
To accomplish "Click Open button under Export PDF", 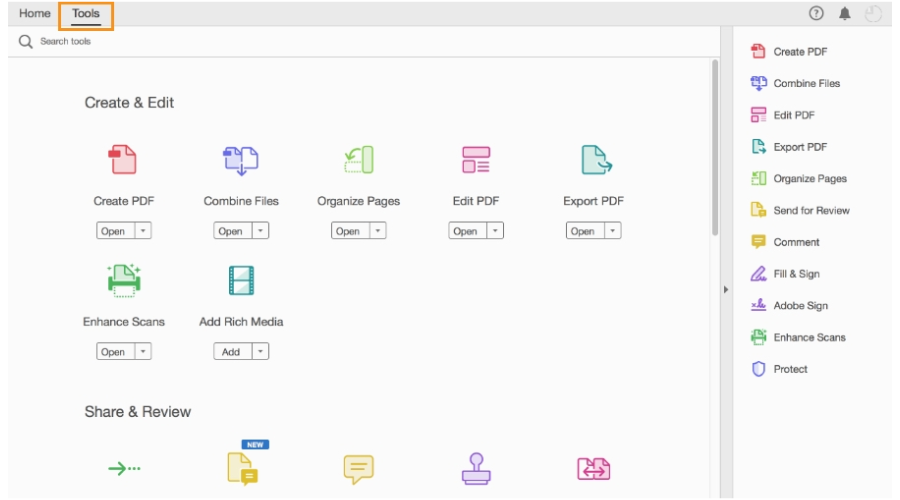I will click(x=585, y=231).
